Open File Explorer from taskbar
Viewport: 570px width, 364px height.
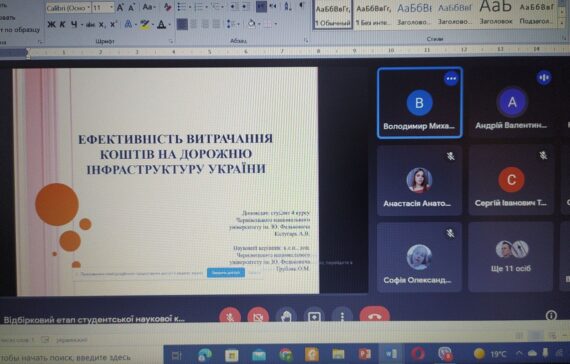[338, 354]
